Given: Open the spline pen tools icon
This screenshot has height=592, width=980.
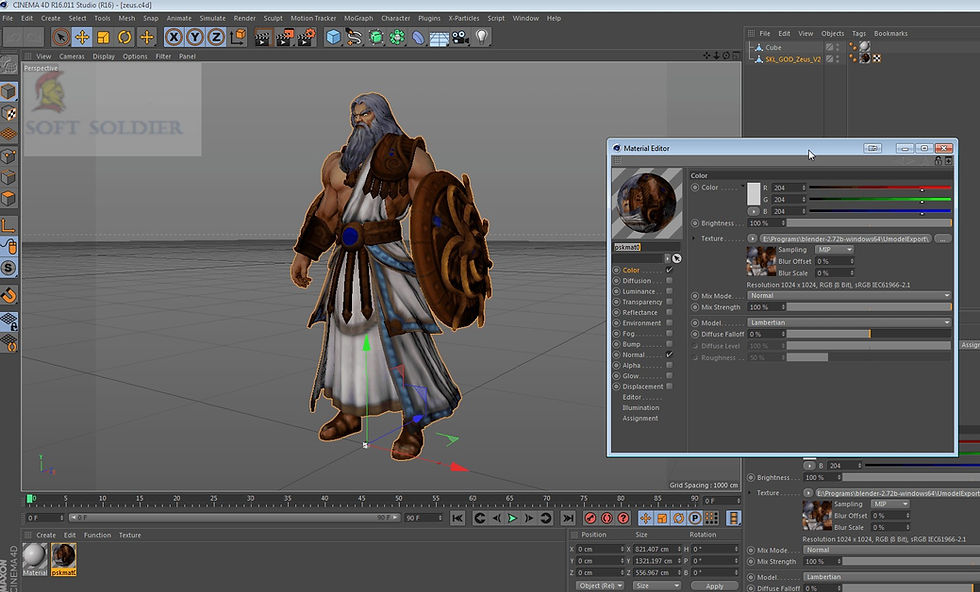Looking at the screenshot, I should pos(354,38).
